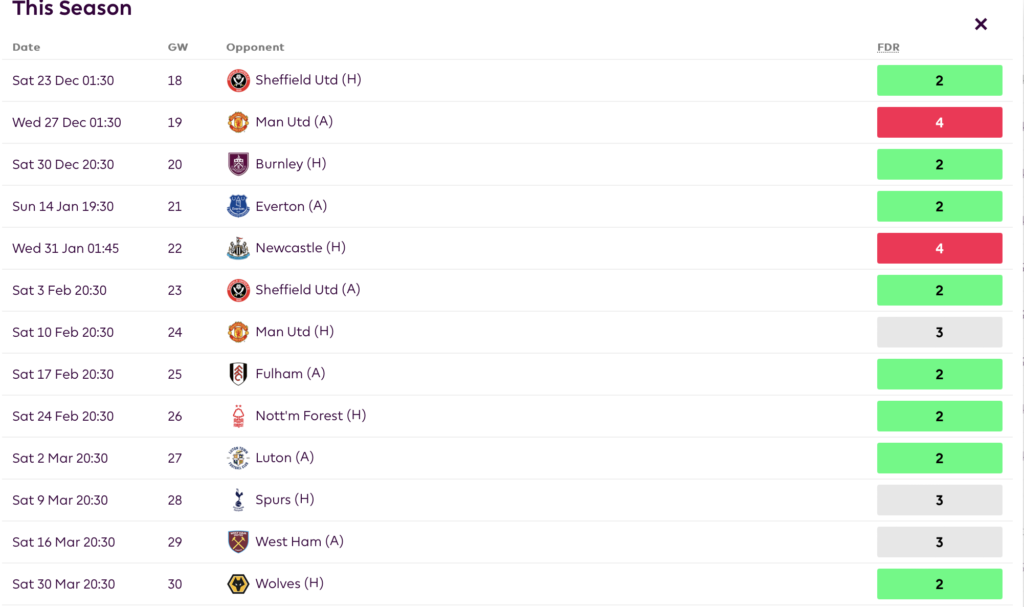The height and width of the screenshot is (607, 1024).
Task: Close the This Season fixtures panel
Action: (981, 24)
